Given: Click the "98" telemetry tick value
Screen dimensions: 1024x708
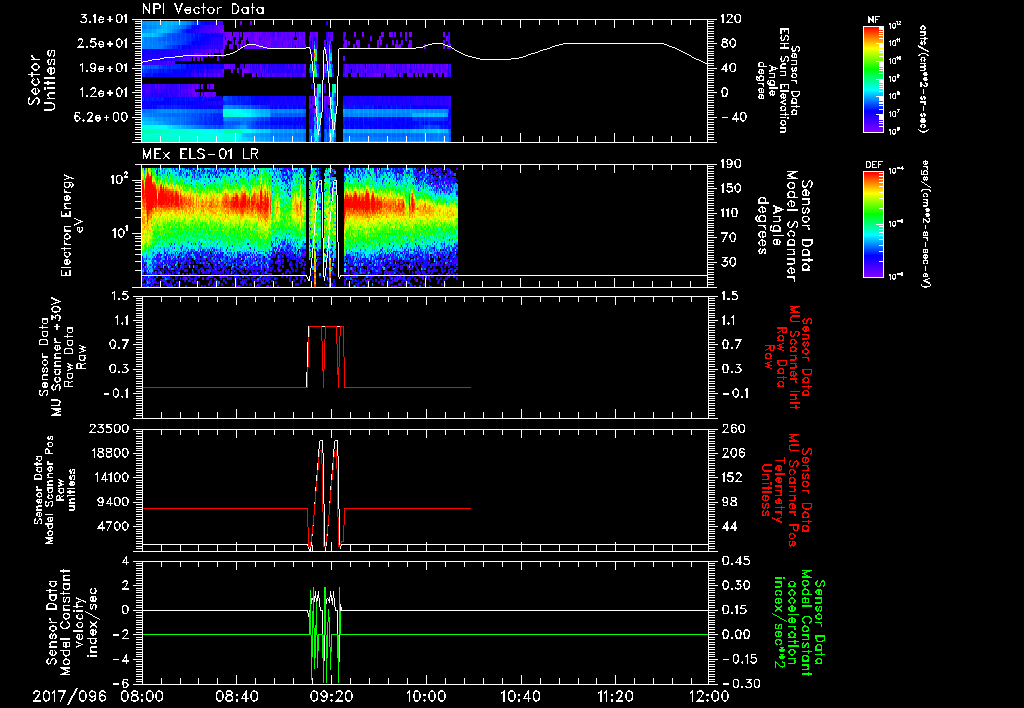Looking at the screenshot, I should 728,502.
